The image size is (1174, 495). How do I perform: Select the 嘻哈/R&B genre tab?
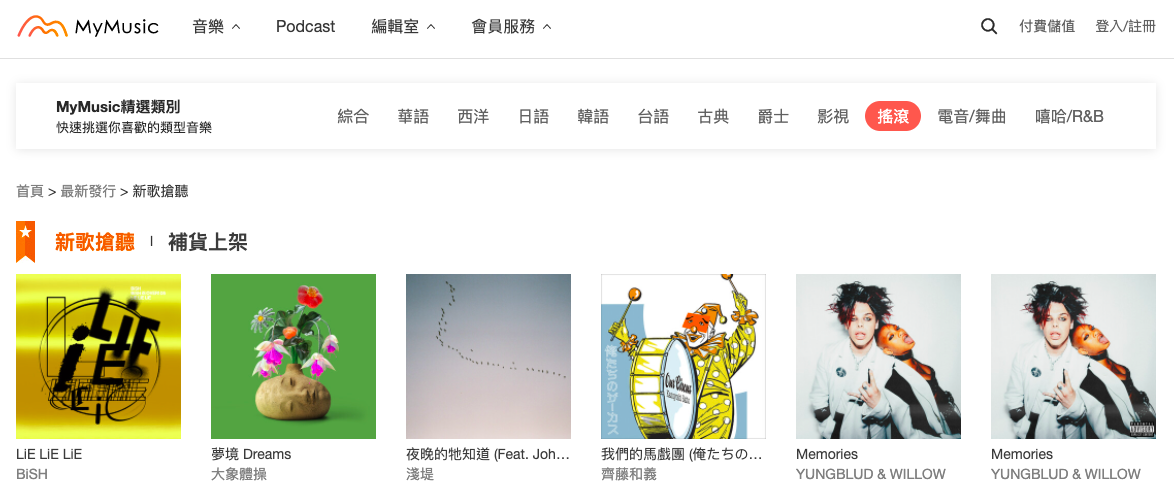(x=1069, y=116)
